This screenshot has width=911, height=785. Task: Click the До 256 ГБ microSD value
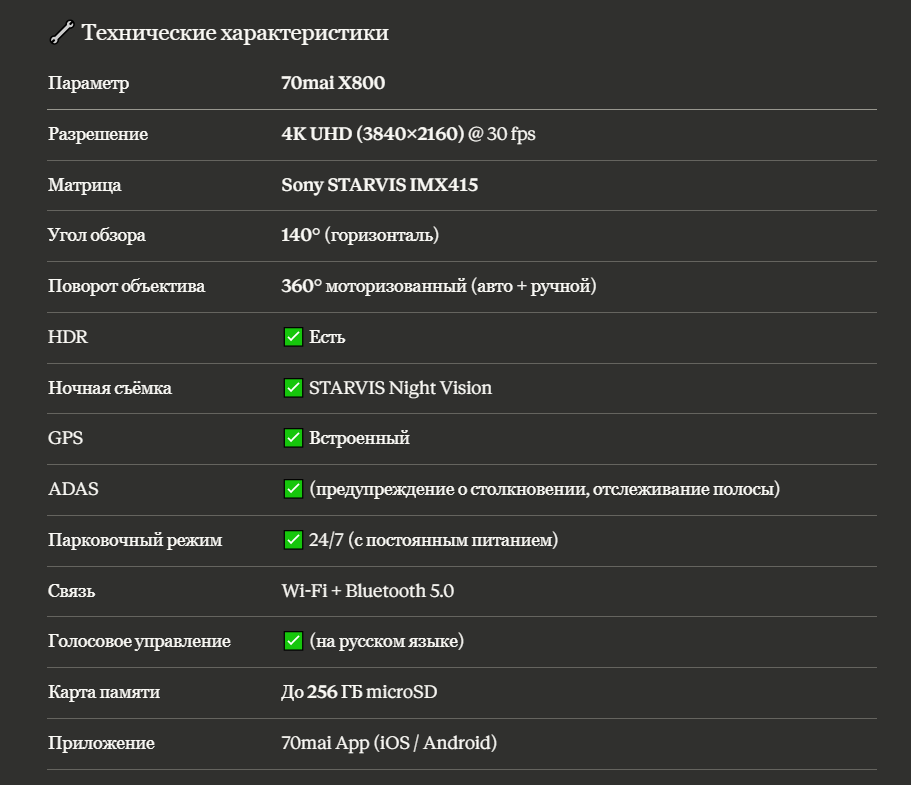(359, 692)
